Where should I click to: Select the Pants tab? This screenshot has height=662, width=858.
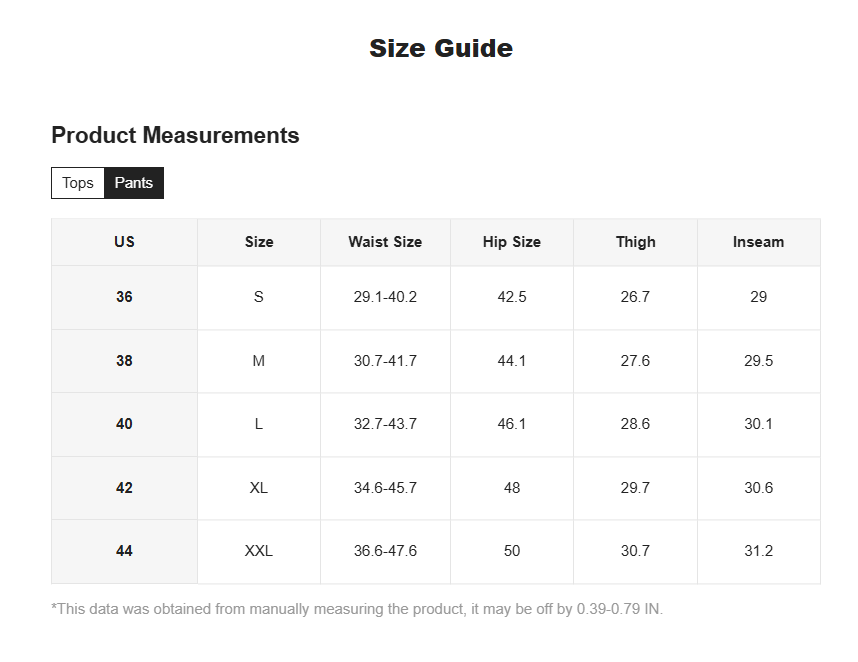pos(134,183)
